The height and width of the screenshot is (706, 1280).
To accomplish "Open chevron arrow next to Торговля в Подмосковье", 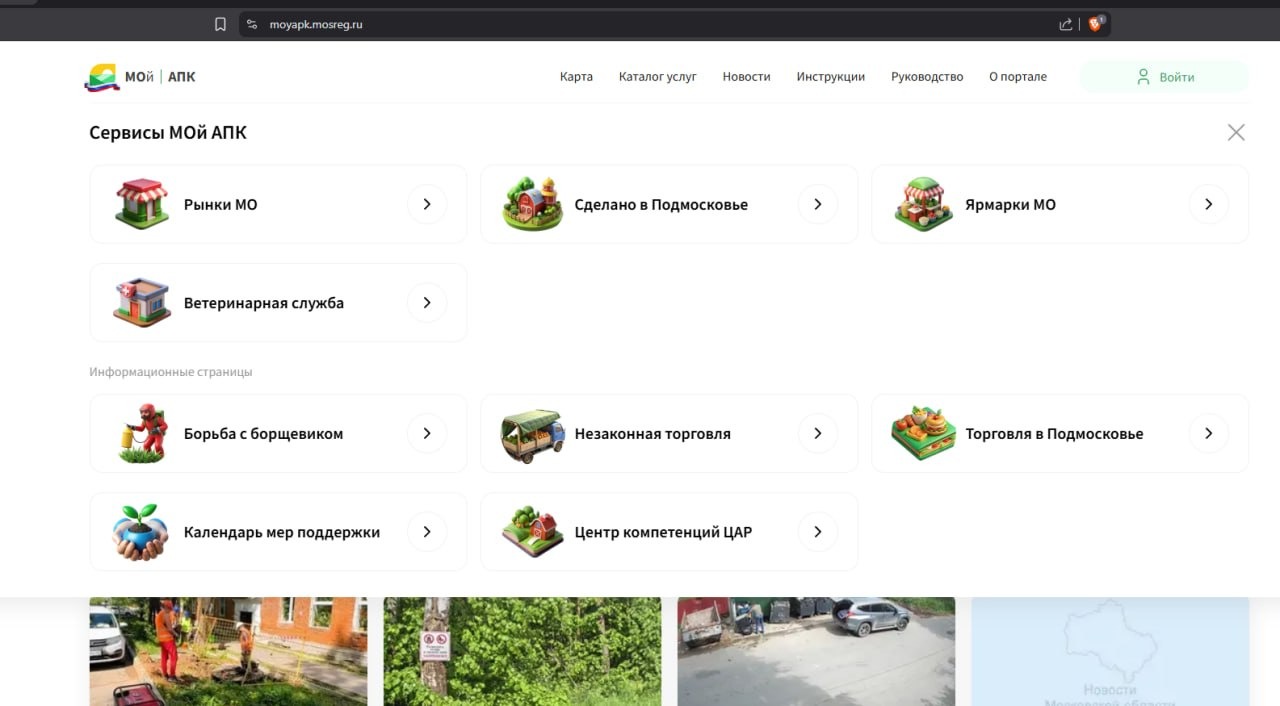I will pos(1208,433).
